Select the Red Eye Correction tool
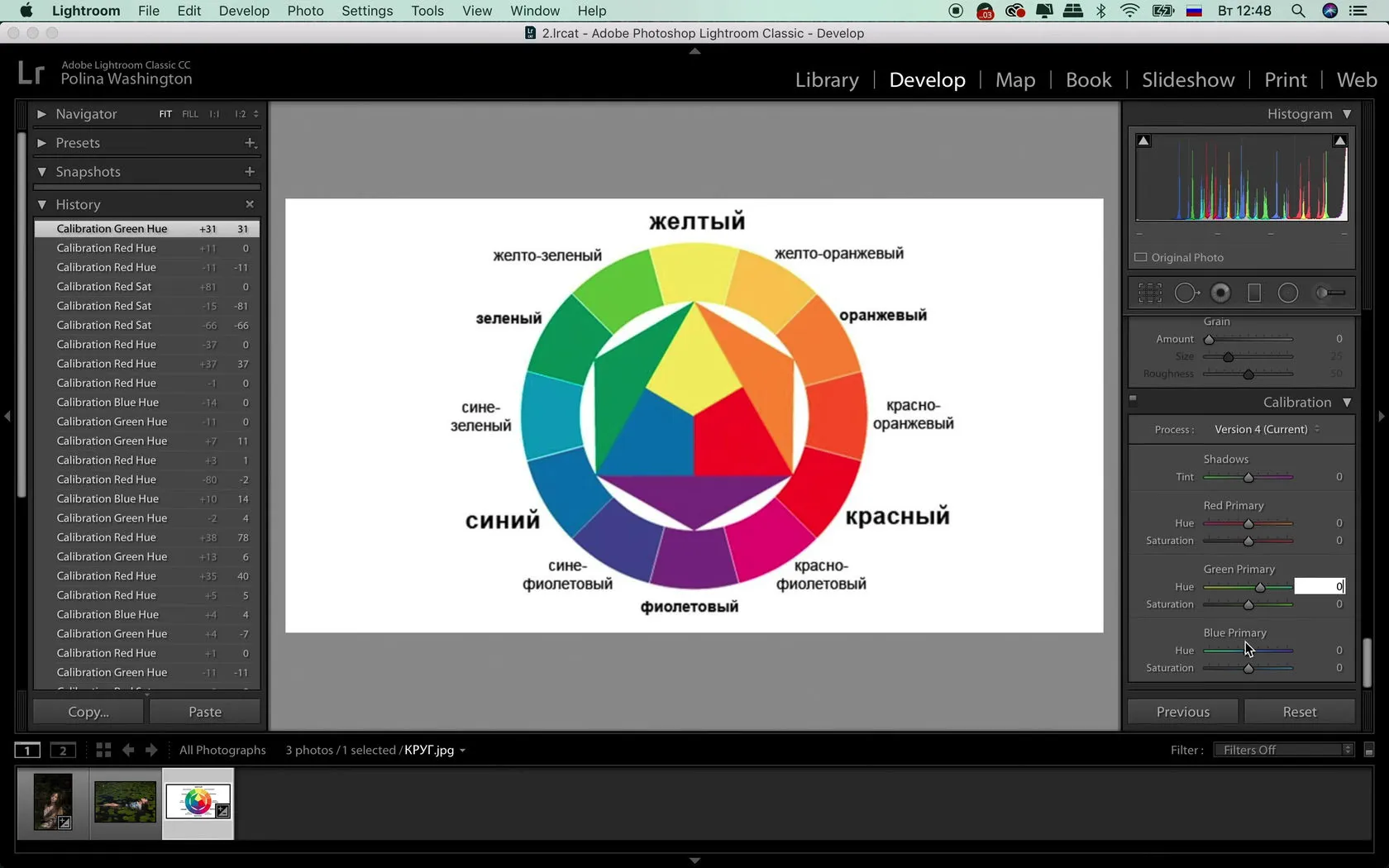This screenshot has height=868, width=1389. (1220, 293)
